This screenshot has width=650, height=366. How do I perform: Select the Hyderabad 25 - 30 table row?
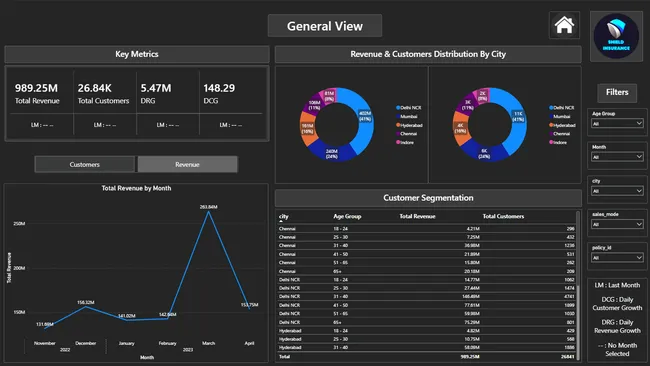click(x=427, y=339)
